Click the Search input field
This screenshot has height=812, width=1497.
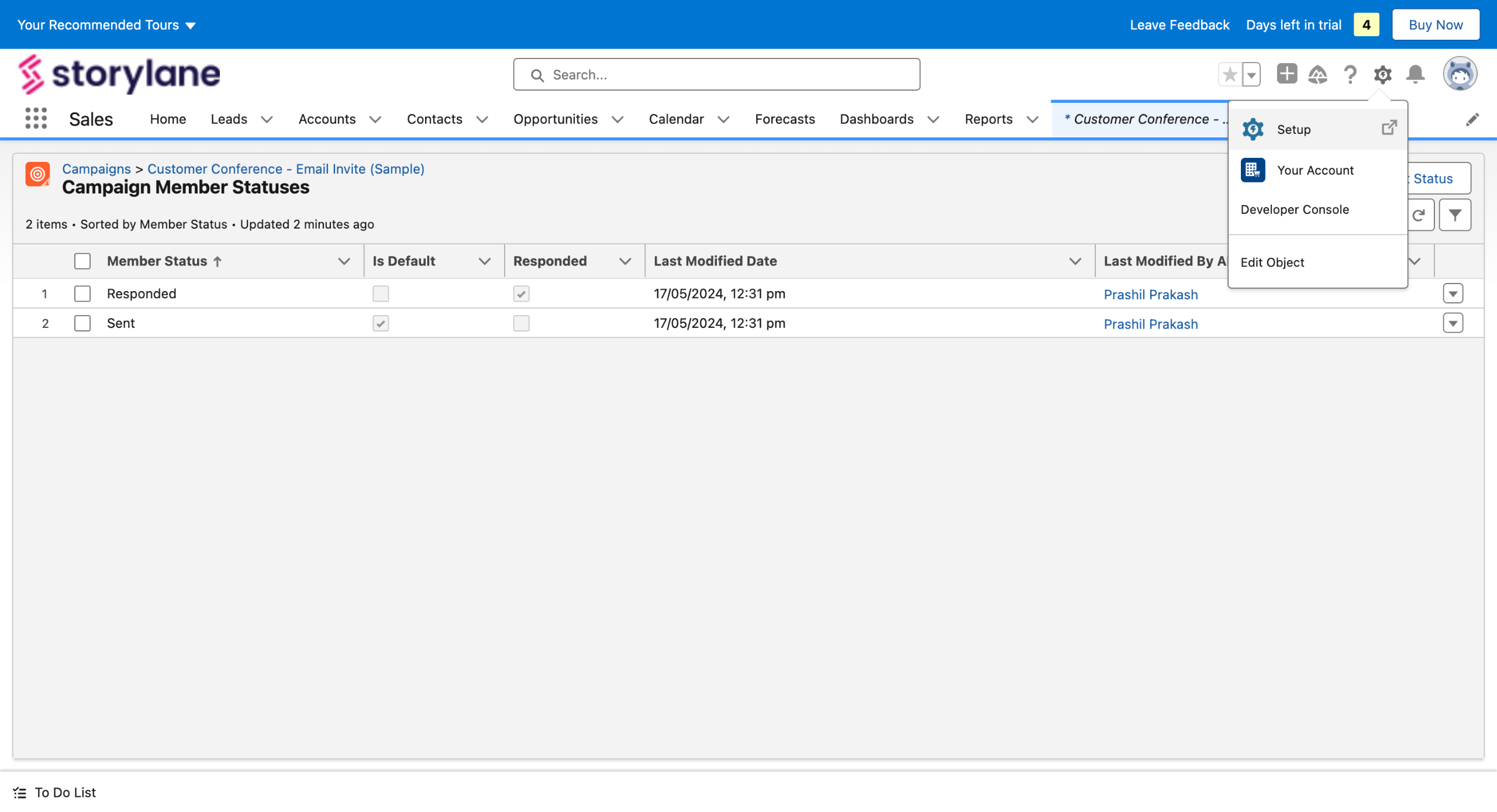point(716,74)
